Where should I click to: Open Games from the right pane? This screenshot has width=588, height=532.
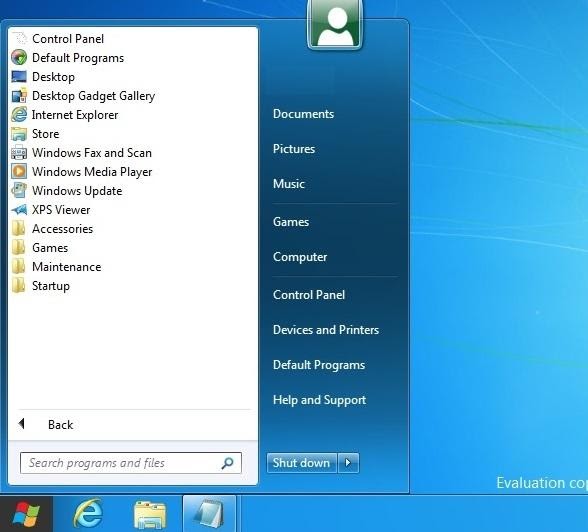pos(291,222)
